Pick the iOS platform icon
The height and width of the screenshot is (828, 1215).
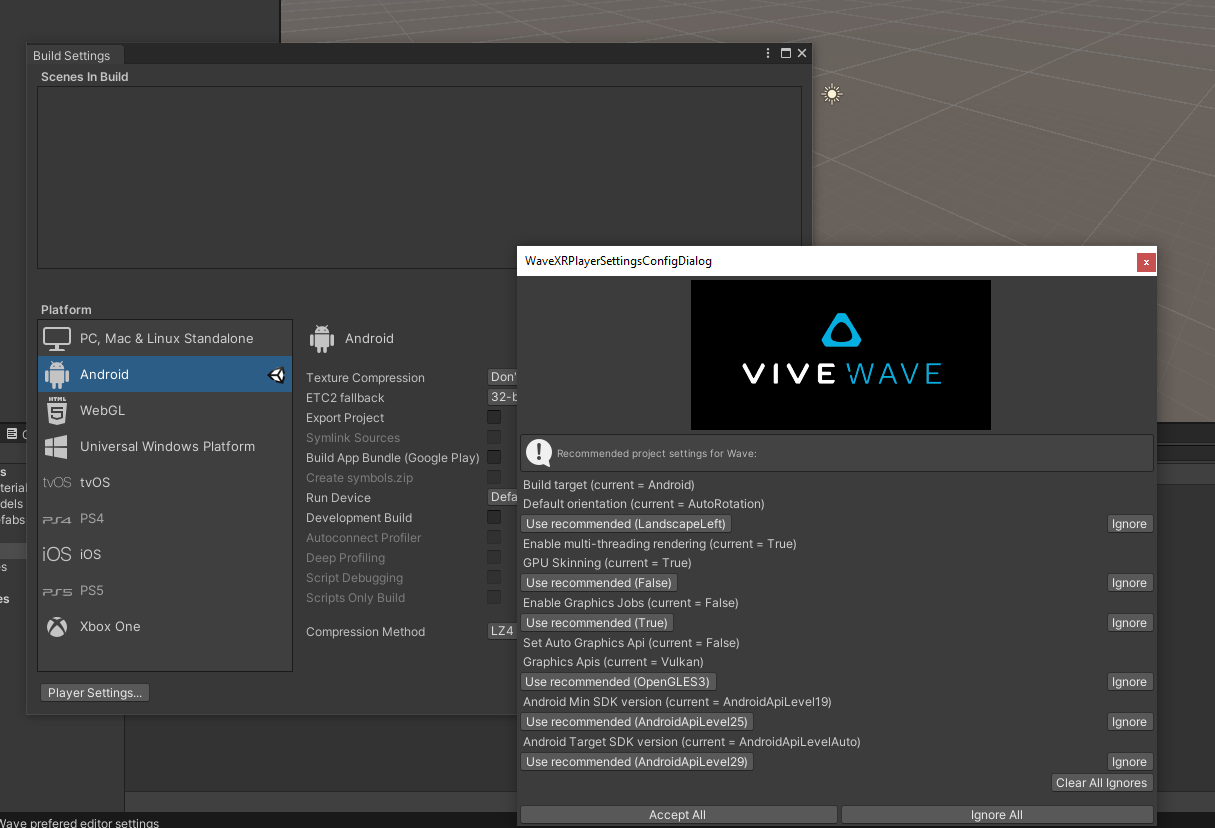click(57, 555)
